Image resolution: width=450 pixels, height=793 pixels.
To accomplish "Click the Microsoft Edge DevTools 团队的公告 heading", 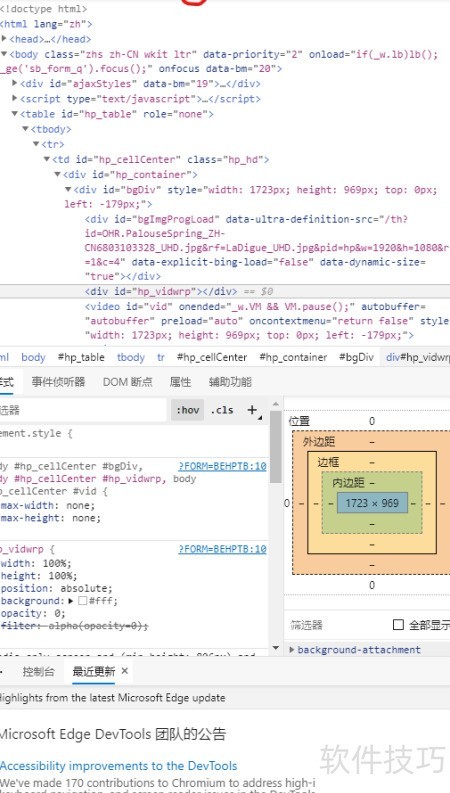I will pyautogui.click(x=113, y=734).
